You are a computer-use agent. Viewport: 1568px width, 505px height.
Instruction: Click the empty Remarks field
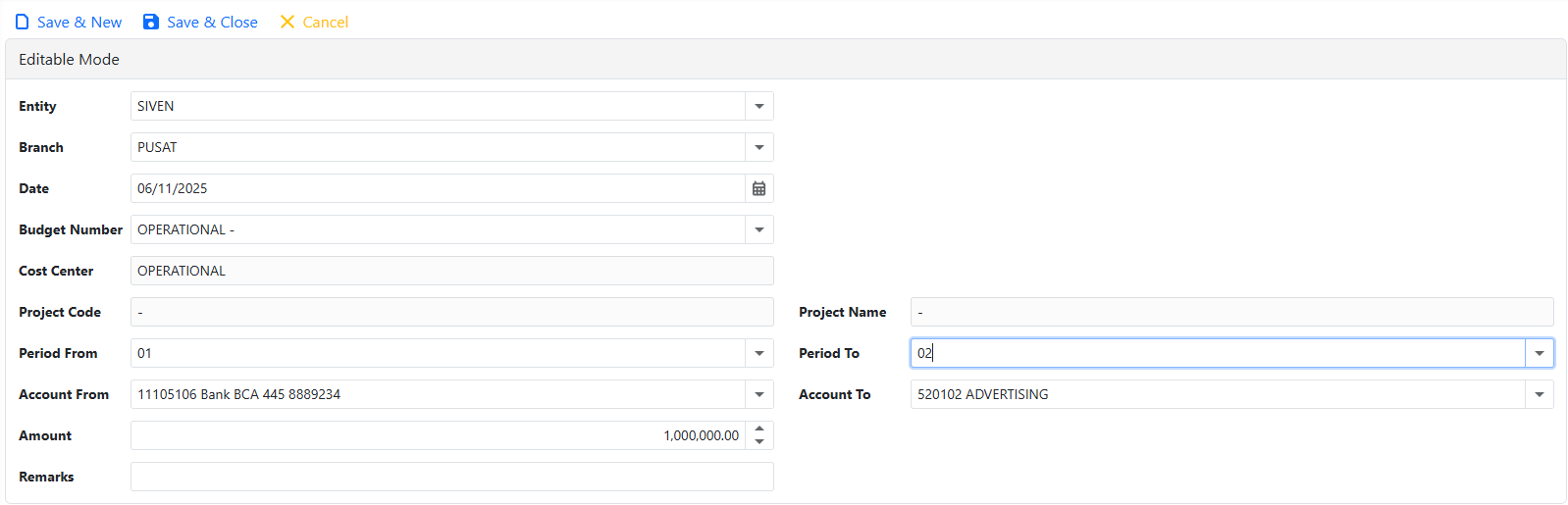(x=452, y=477)
